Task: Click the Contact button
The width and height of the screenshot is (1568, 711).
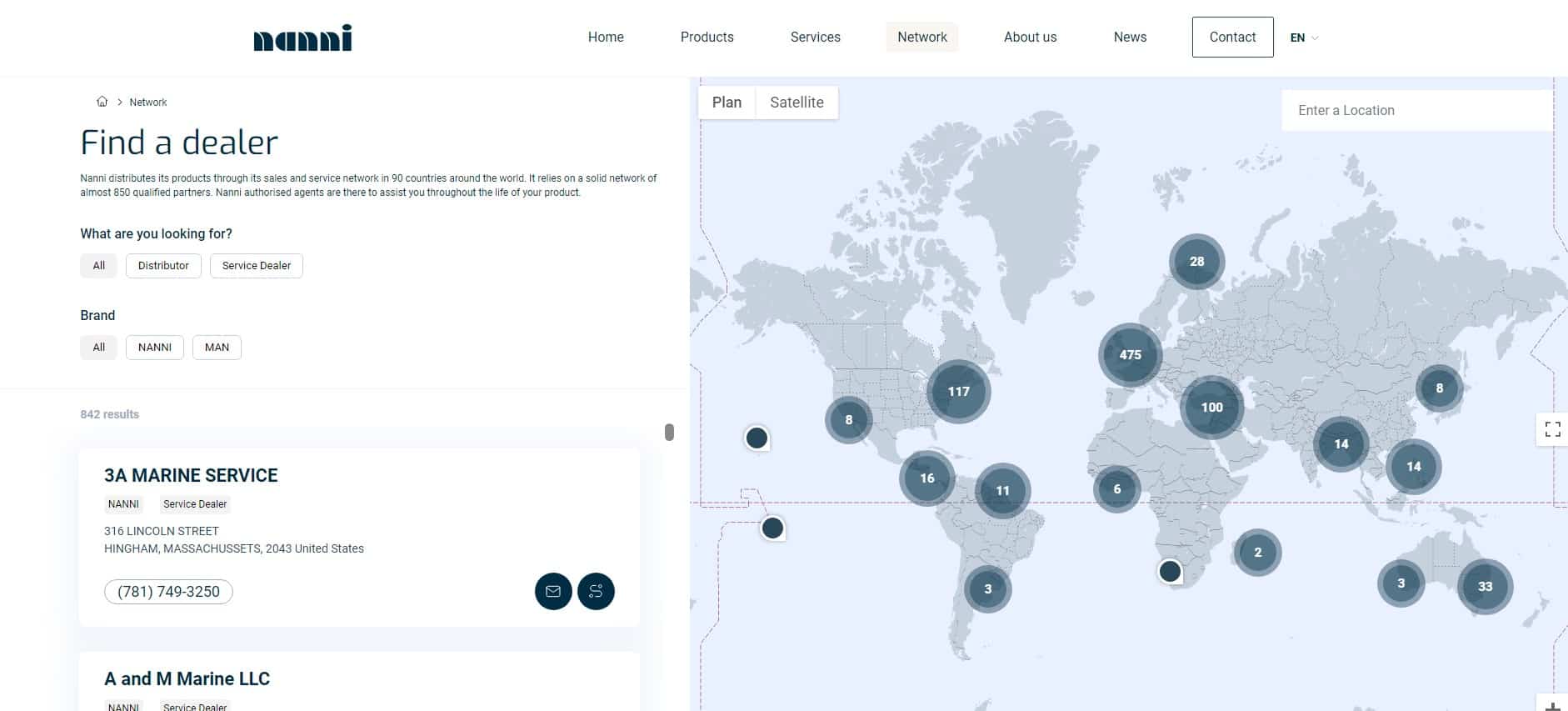Action: (x=1232, y=38)
